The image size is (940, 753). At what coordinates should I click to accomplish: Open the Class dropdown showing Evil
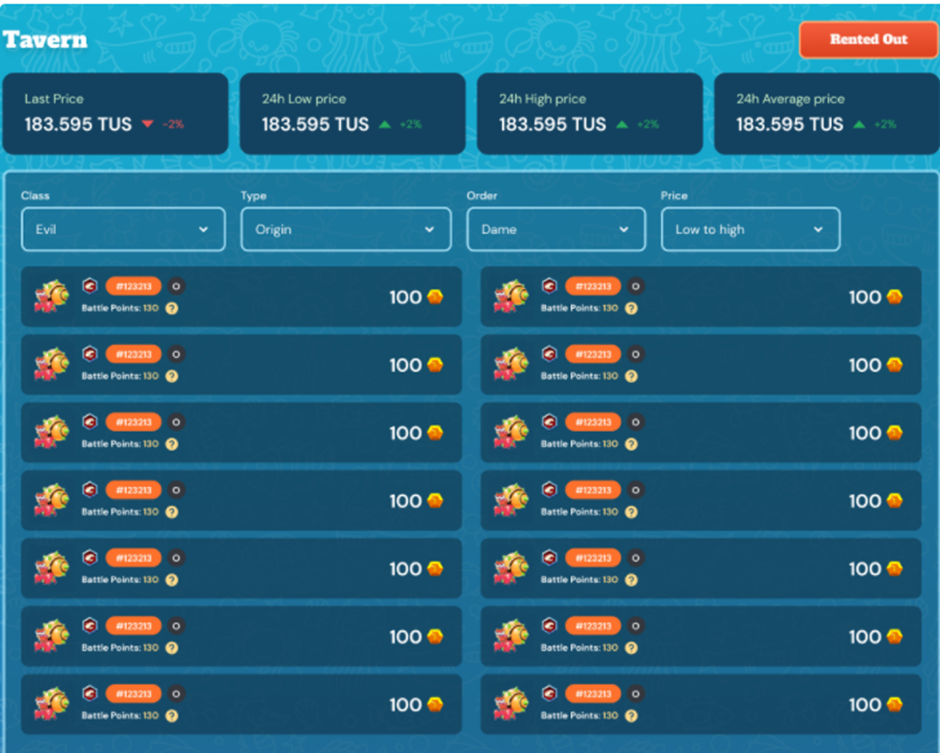point(123,229)
